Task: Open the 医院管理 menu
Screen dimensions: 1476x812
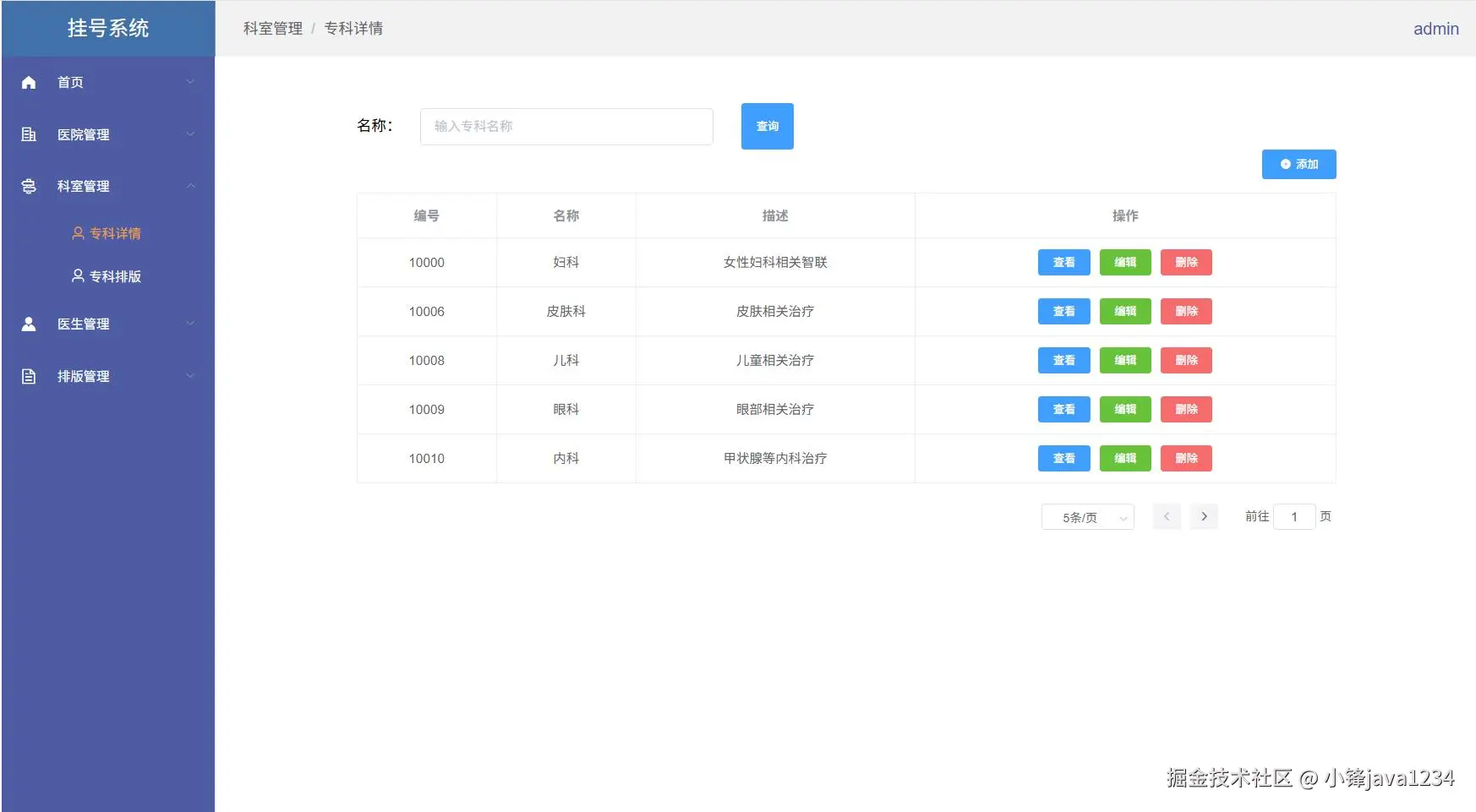Action: (x=108, y=134)
